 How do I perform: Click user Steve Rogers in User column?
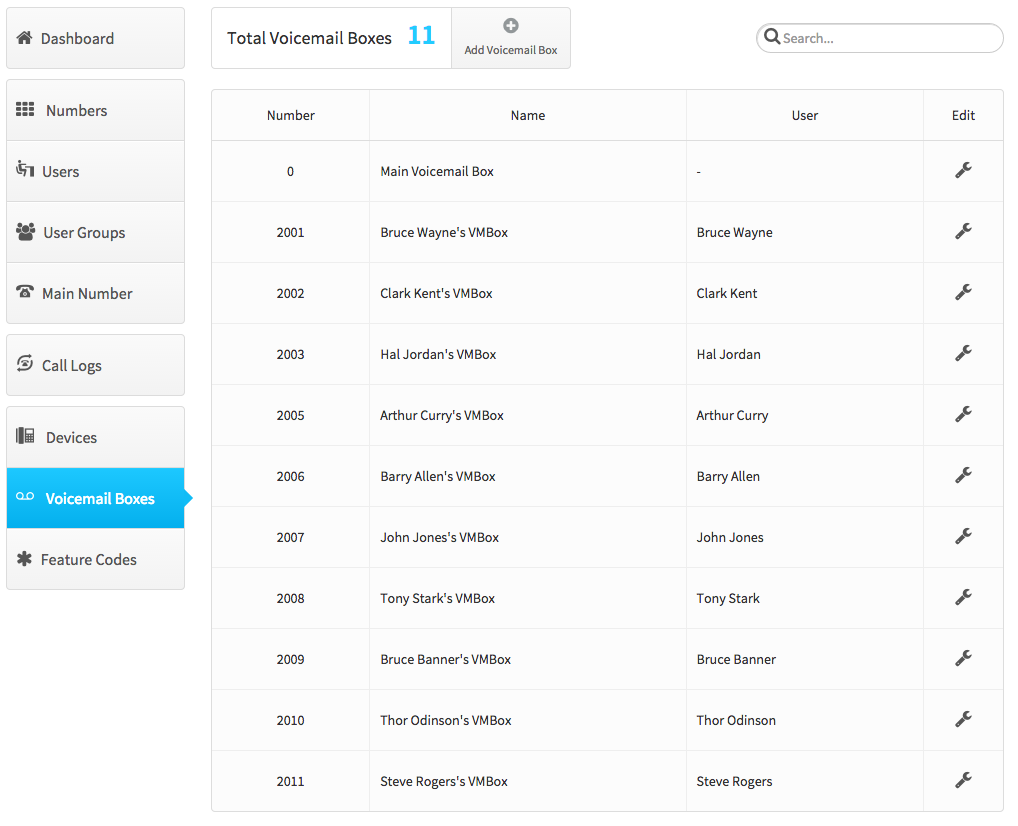click(x=734, y=782)
